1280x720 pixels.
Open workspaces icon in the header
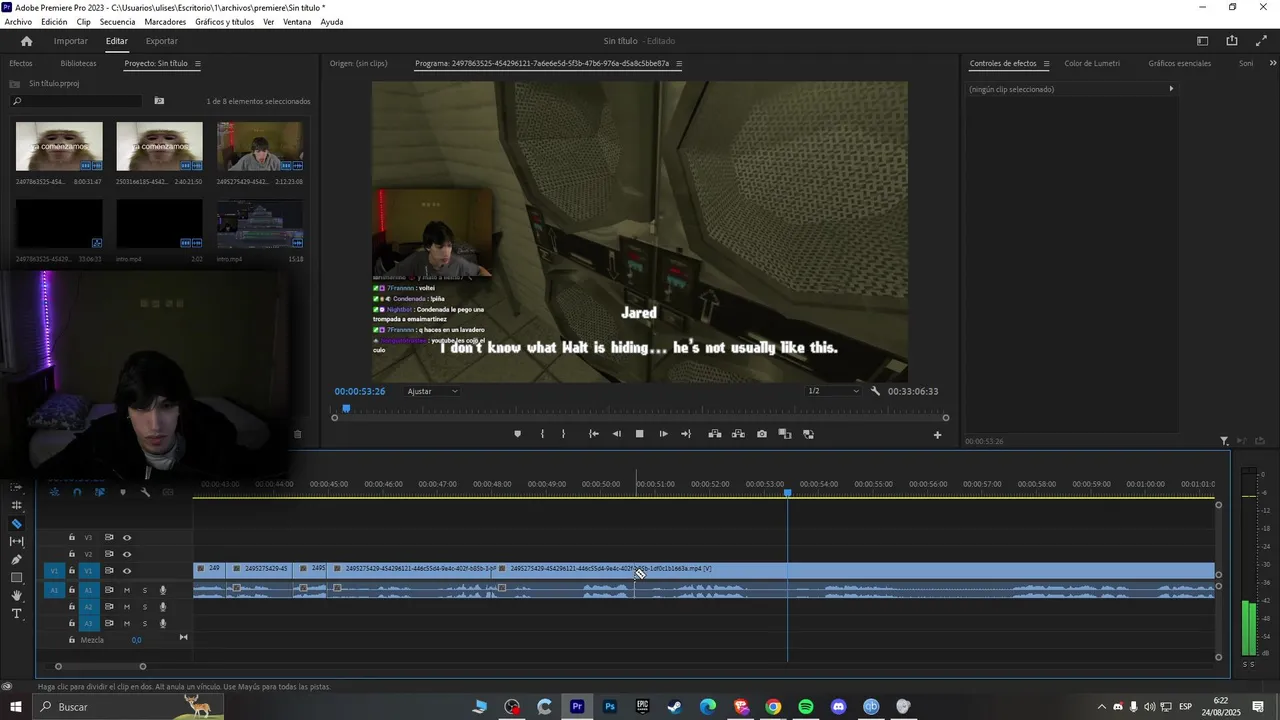1202,41
